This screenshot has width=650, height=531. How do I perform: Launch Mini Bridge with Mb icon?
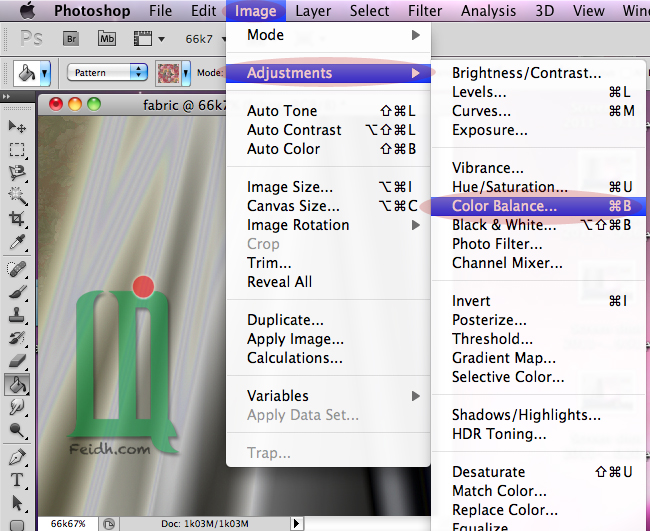click(107, 39)
